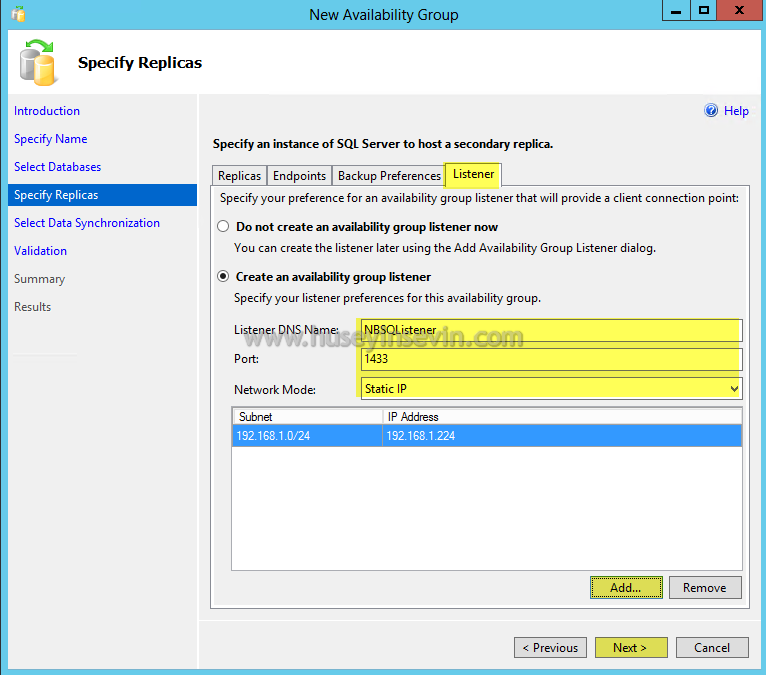Select the 192.168.1.224 IP address cell
Image resolution: width=766 pixels, height=675 pixels.
(x=562, y=436)
